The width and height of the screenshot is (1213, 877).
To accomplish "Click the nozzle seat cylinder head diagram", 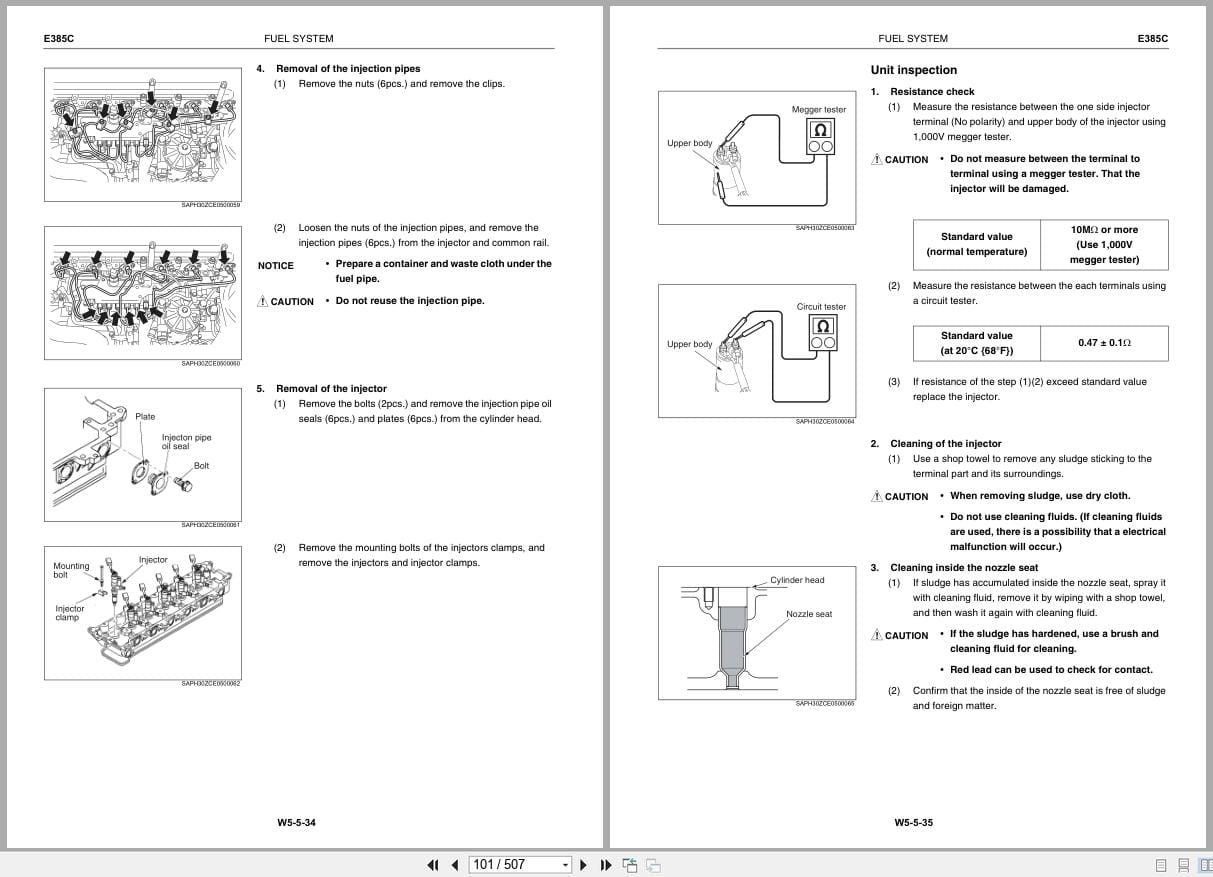I will (757, 632).
